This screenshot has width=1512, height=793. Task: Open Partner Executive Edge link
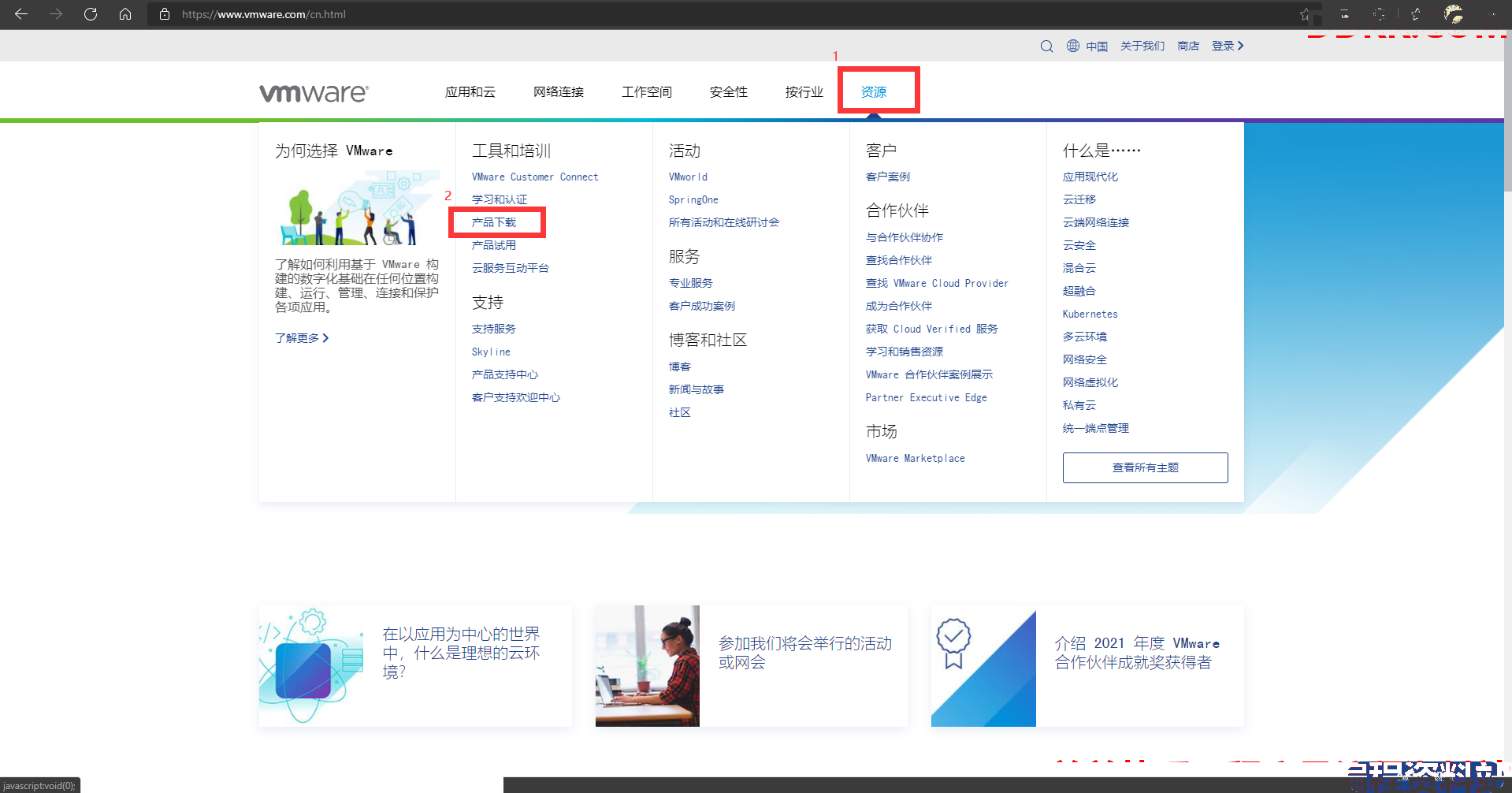tap(927, 398)
